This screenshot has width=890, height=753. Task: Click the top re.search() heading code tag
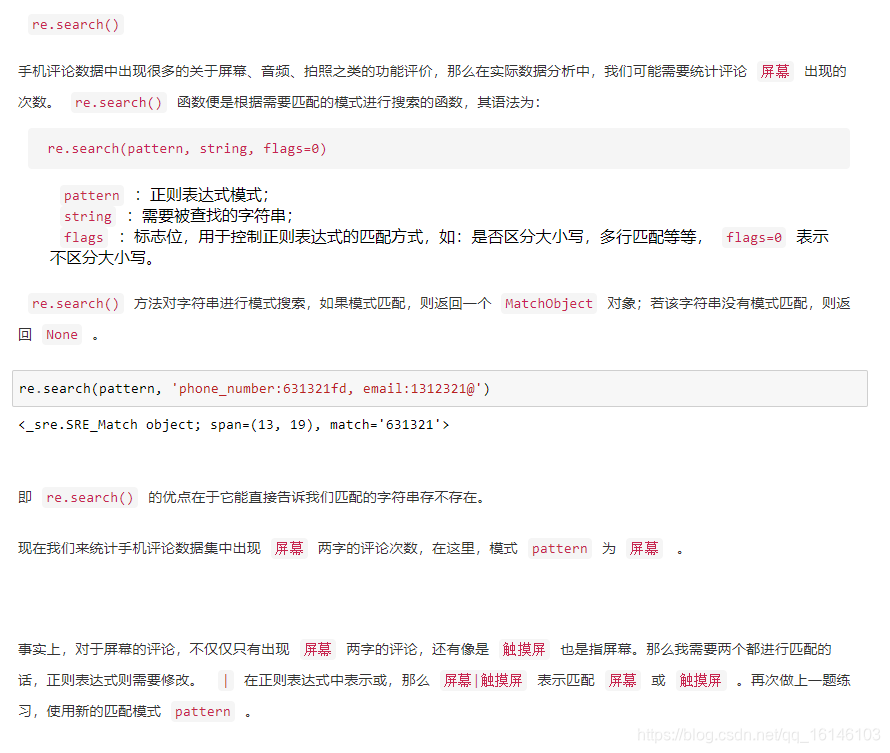click(75, 24)
